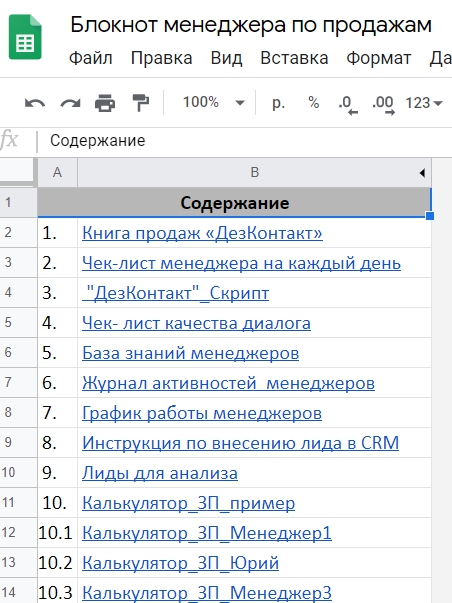Image resolution: width=452 pixels, height=603 pixels.
Task: Open link Журнал активностей менеджеров
Action: coord(228,383)
